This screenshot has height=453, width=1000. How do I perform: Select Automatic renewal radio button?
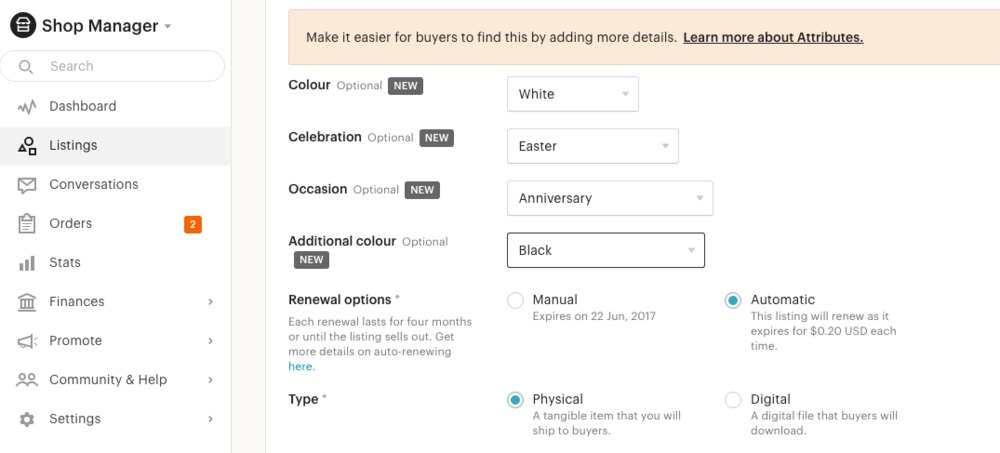tap(733, 301)
